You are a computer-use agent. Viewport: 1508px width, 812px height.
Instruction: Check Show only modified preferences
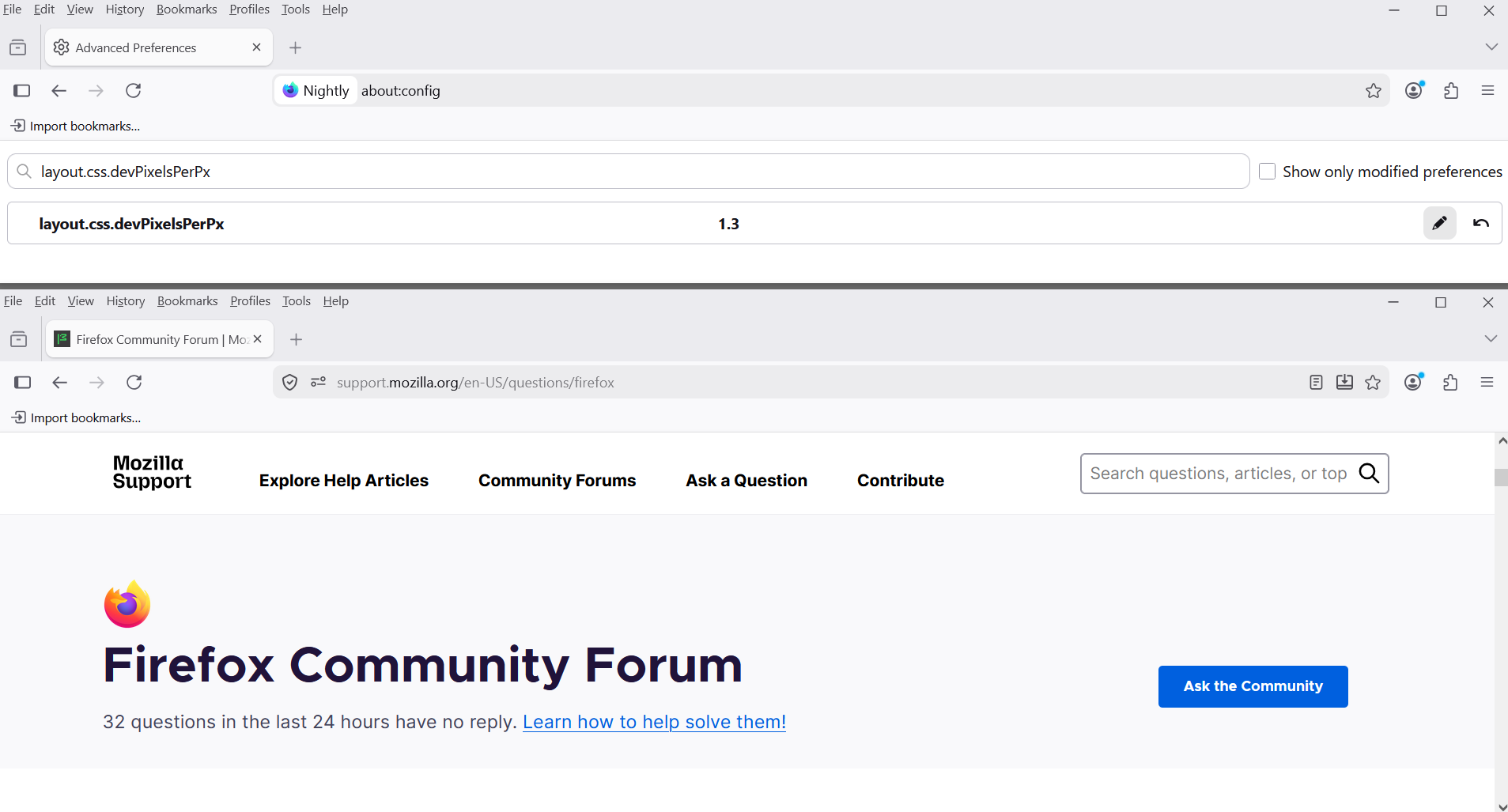(1267, 172)
